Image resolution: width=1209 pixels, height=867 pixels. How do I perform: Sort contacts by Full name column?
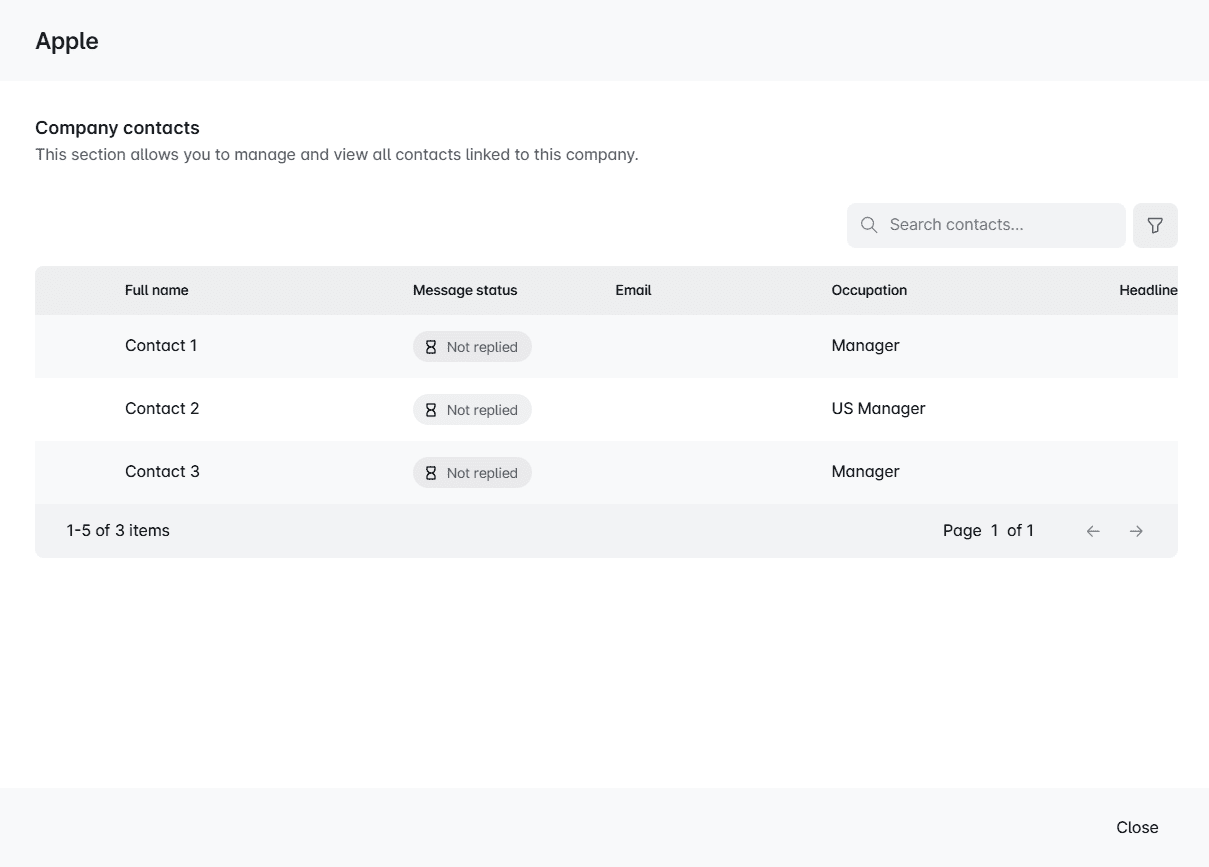[156, 290]
